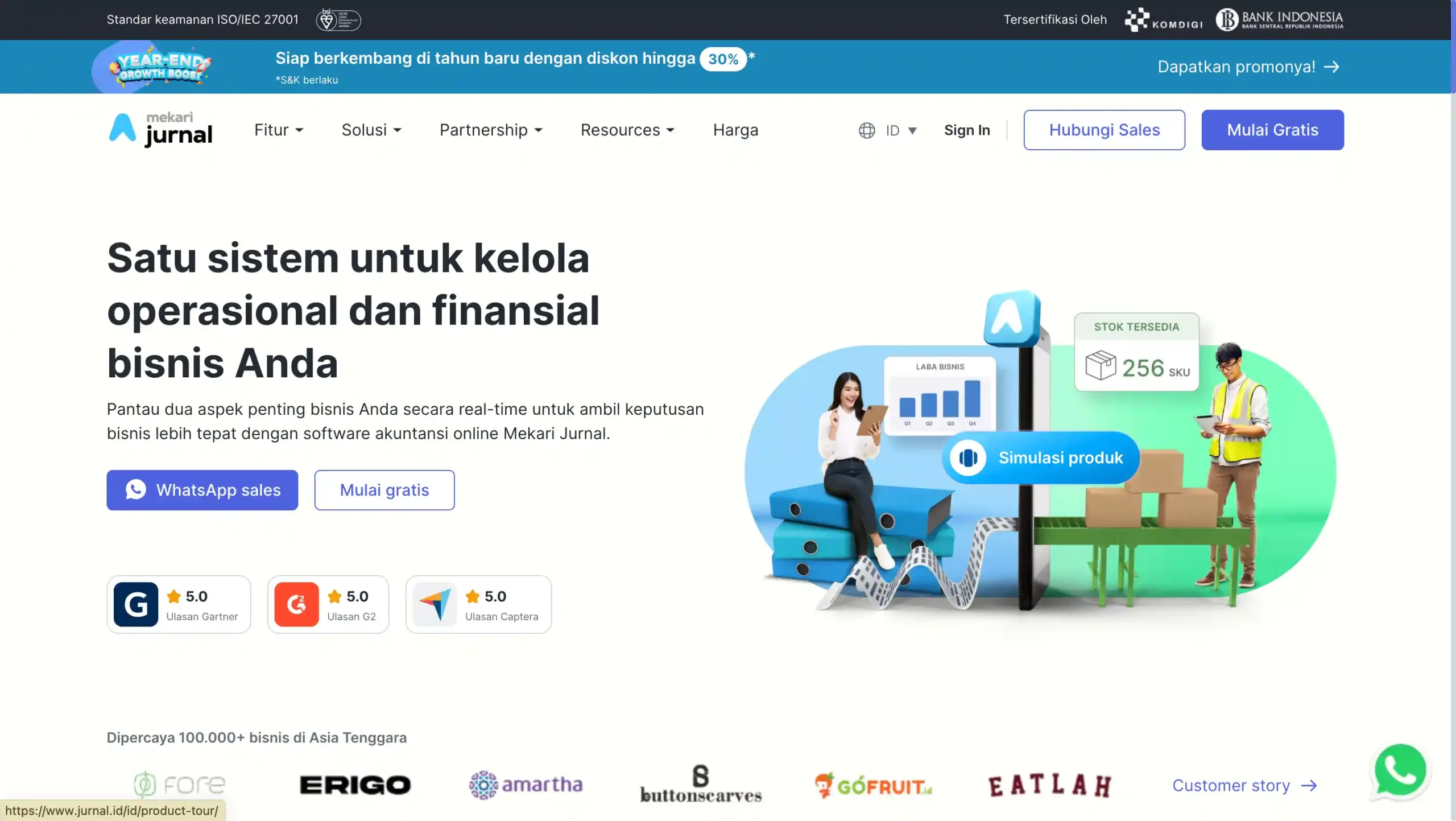Screen dimensions: 1456x821
Task: Select the G2 review icon
Action: click(296, 604)
